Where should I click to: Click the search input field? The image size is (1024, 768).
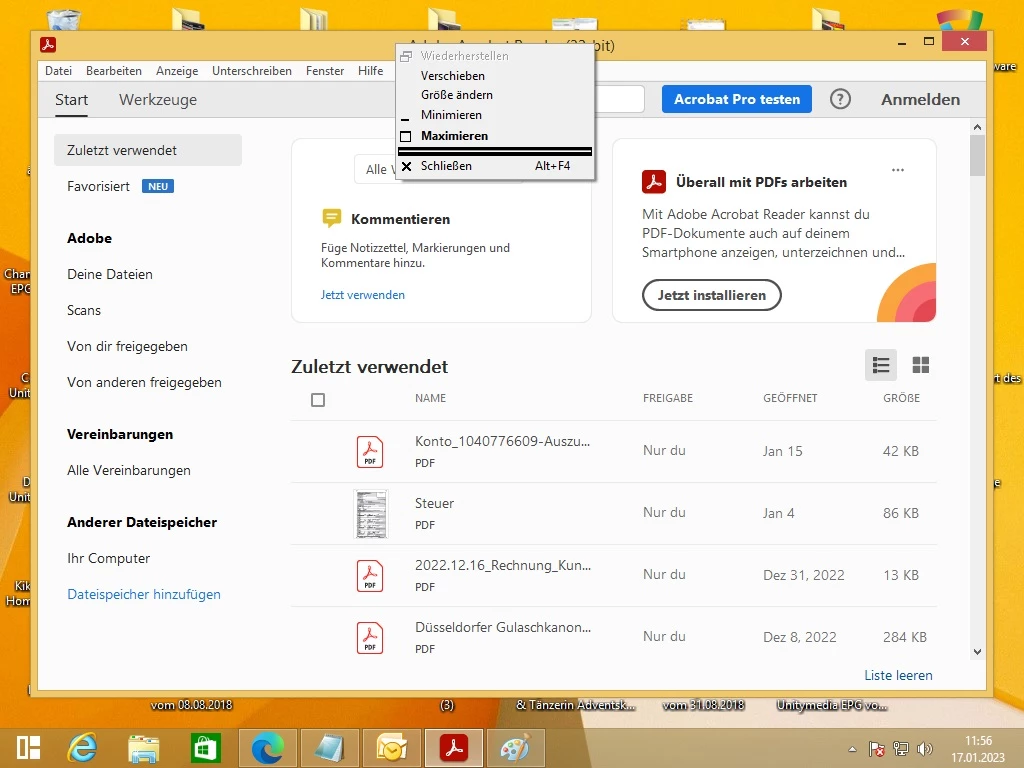coord(618,99)
